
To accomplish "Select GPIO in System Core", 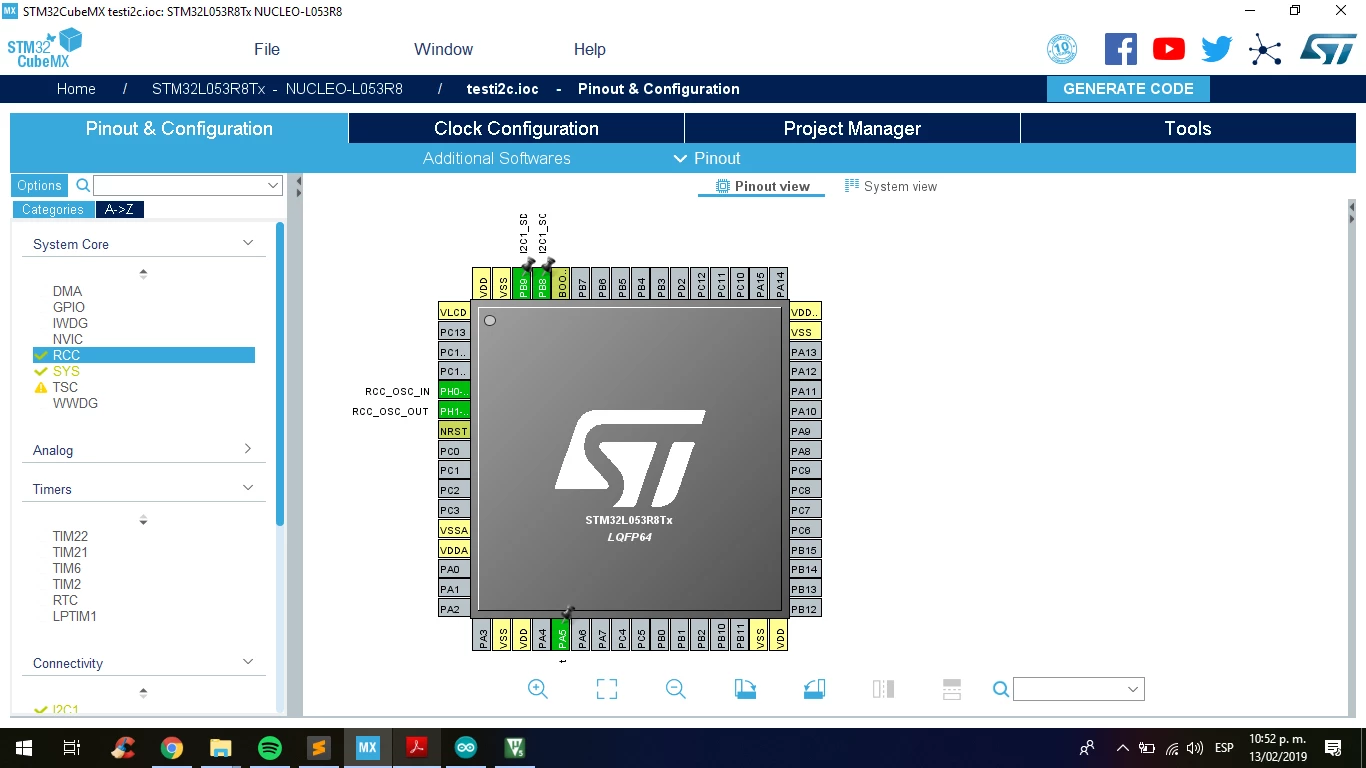I will (x=69, y=307).
